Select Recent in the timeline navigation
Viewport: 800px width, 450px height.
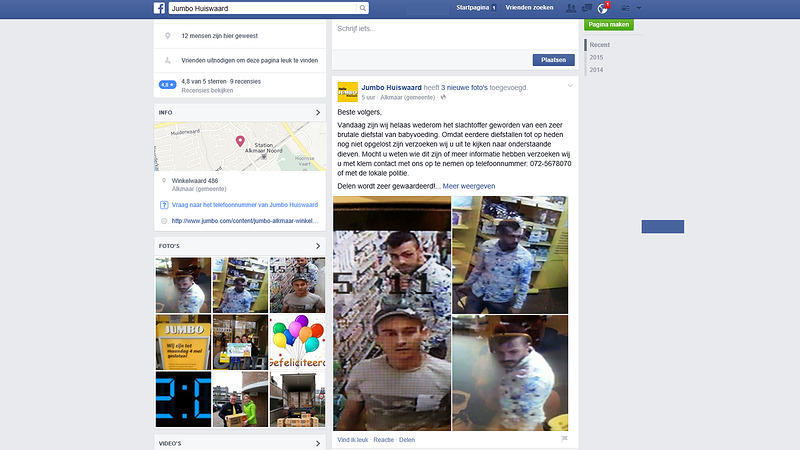click(x=599, y=45)
